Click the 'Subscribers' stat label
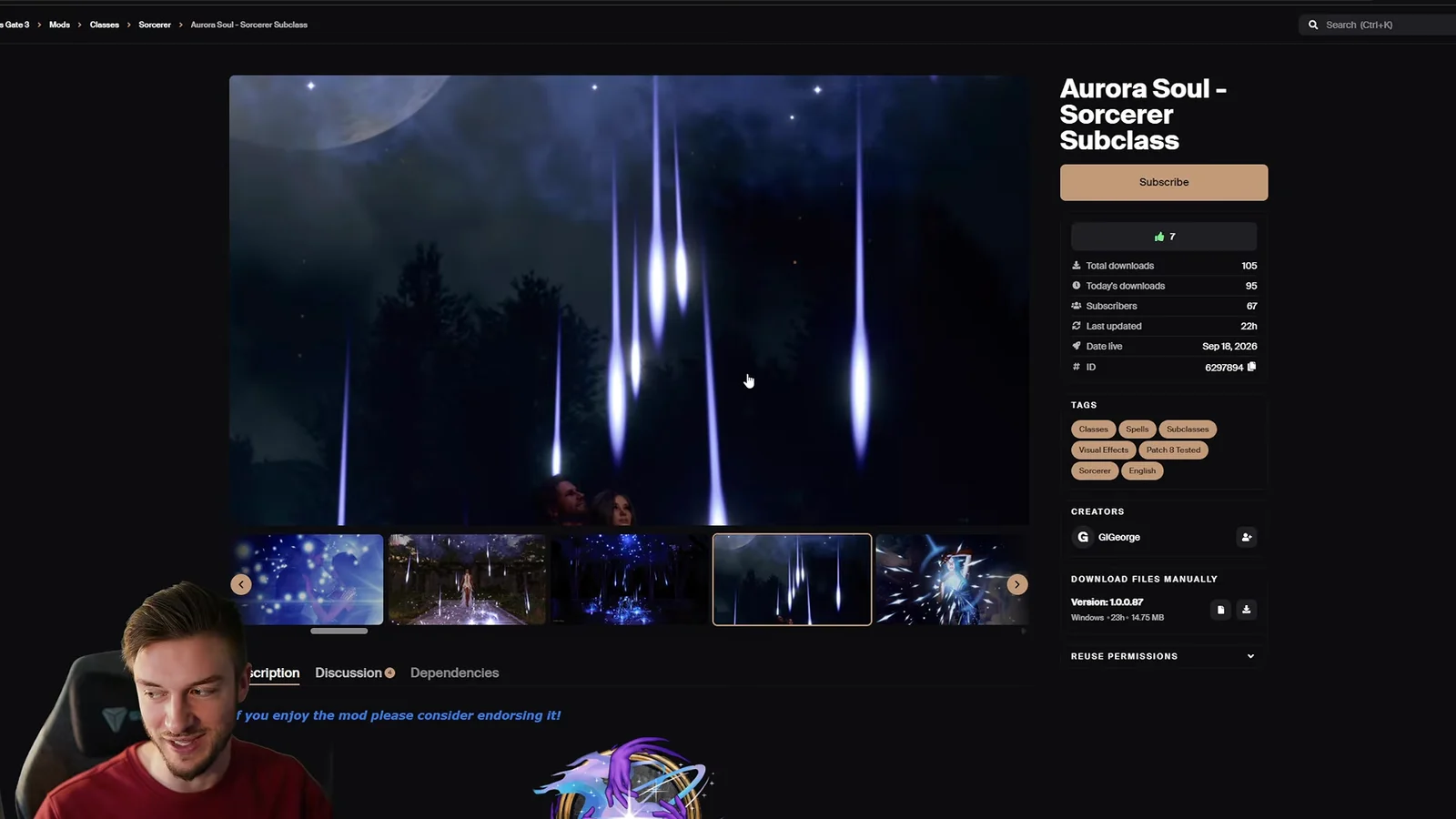 (x=1111, y=306)
